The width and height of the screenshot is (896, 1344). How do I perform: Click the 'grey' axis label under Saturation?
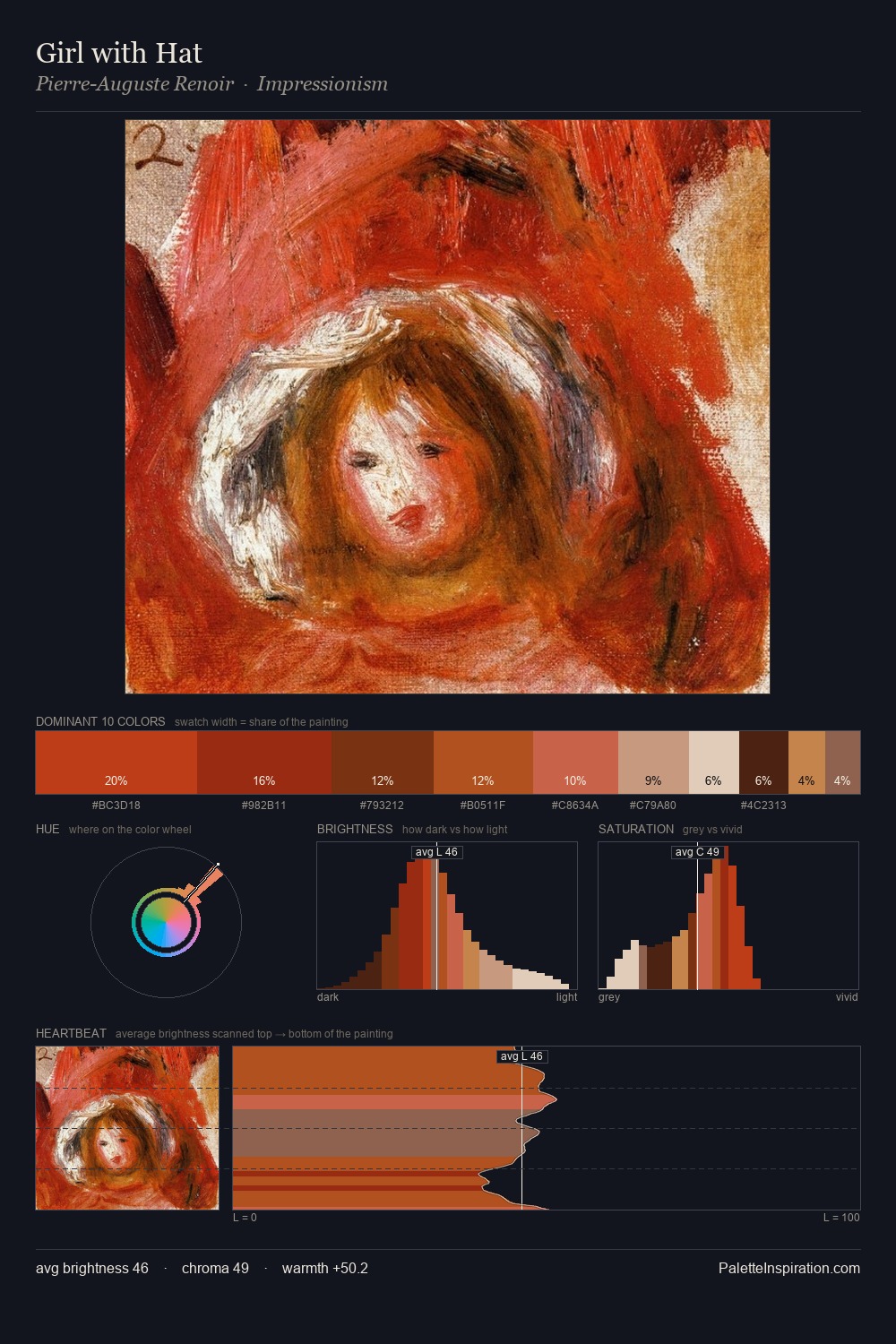[x=609, y=997]
